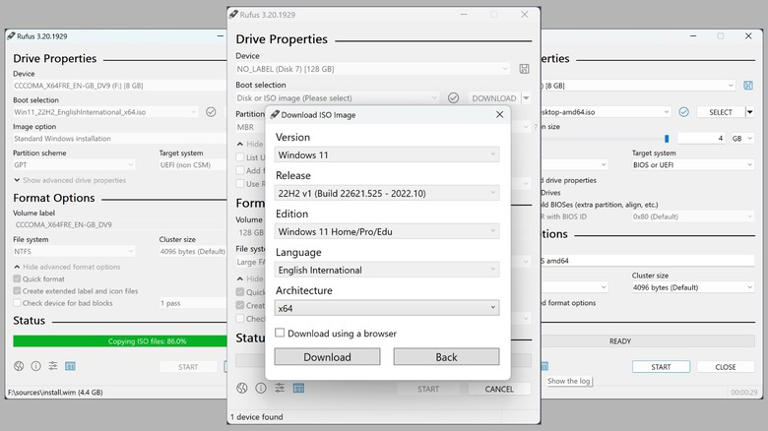Click the info icon in the center Rufus window
Image resolution: width=768 pixels, height=431 pixels.
[x=261, y=388]
